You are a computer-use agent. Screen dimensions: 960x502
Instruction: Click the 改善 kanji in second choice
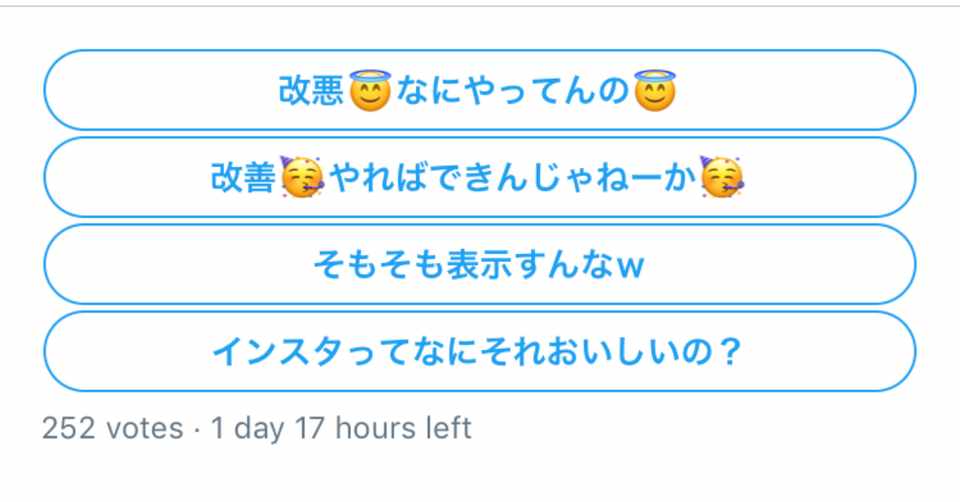click(x=243, y=178)
